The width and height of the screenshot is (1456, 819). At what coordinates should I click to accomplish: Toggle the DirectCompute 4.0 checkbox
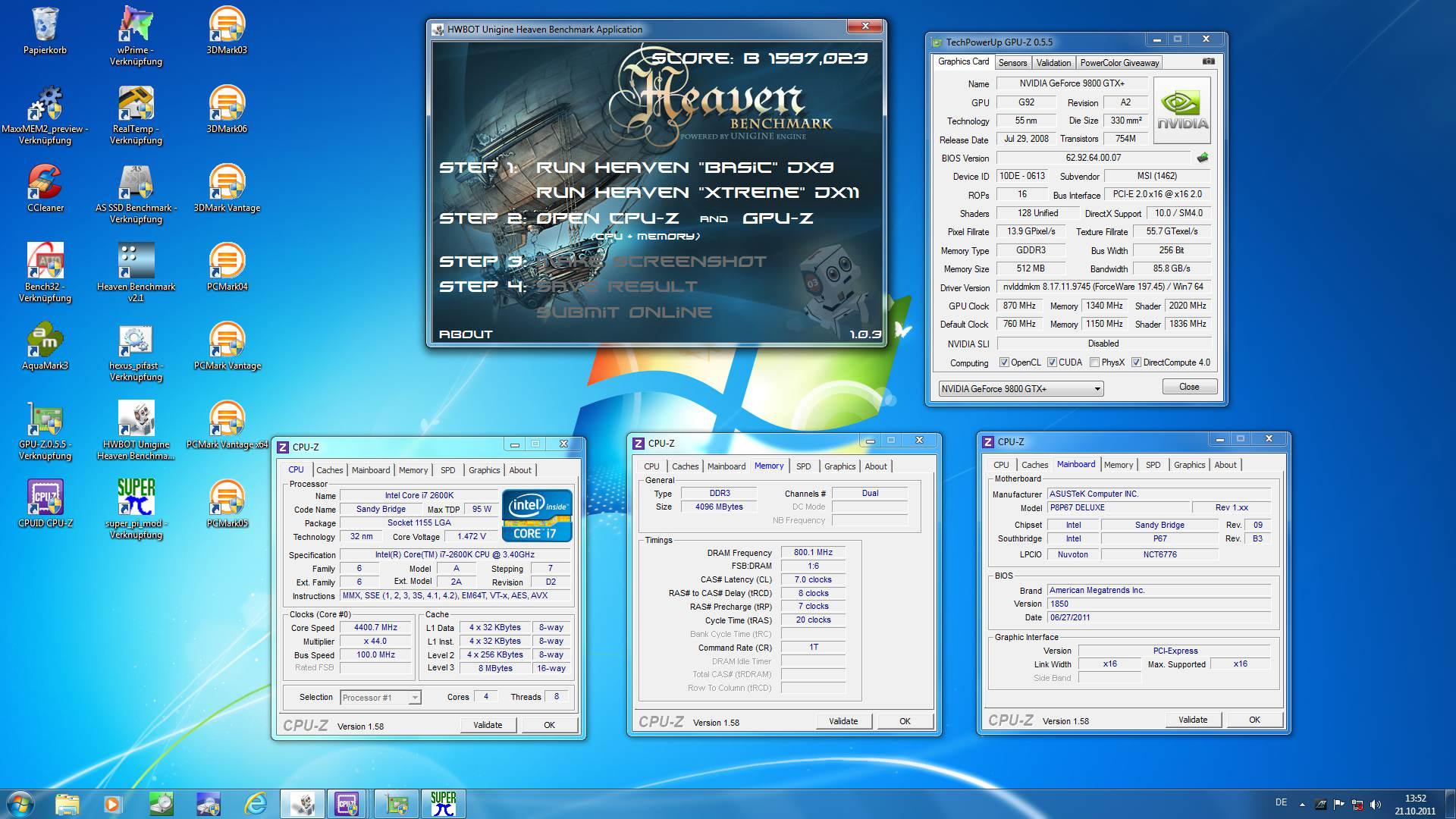point(1136,362)
